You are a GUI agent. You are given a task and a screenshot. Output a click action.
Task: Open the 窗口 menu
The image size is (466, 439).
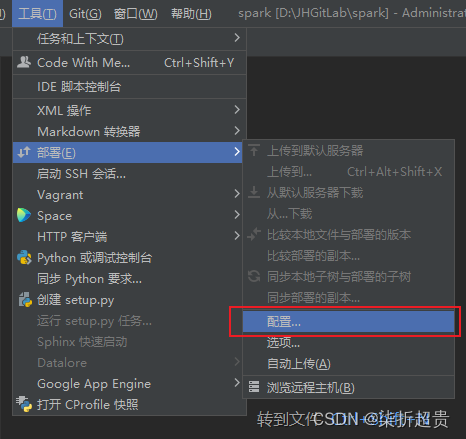pos(135,14)
